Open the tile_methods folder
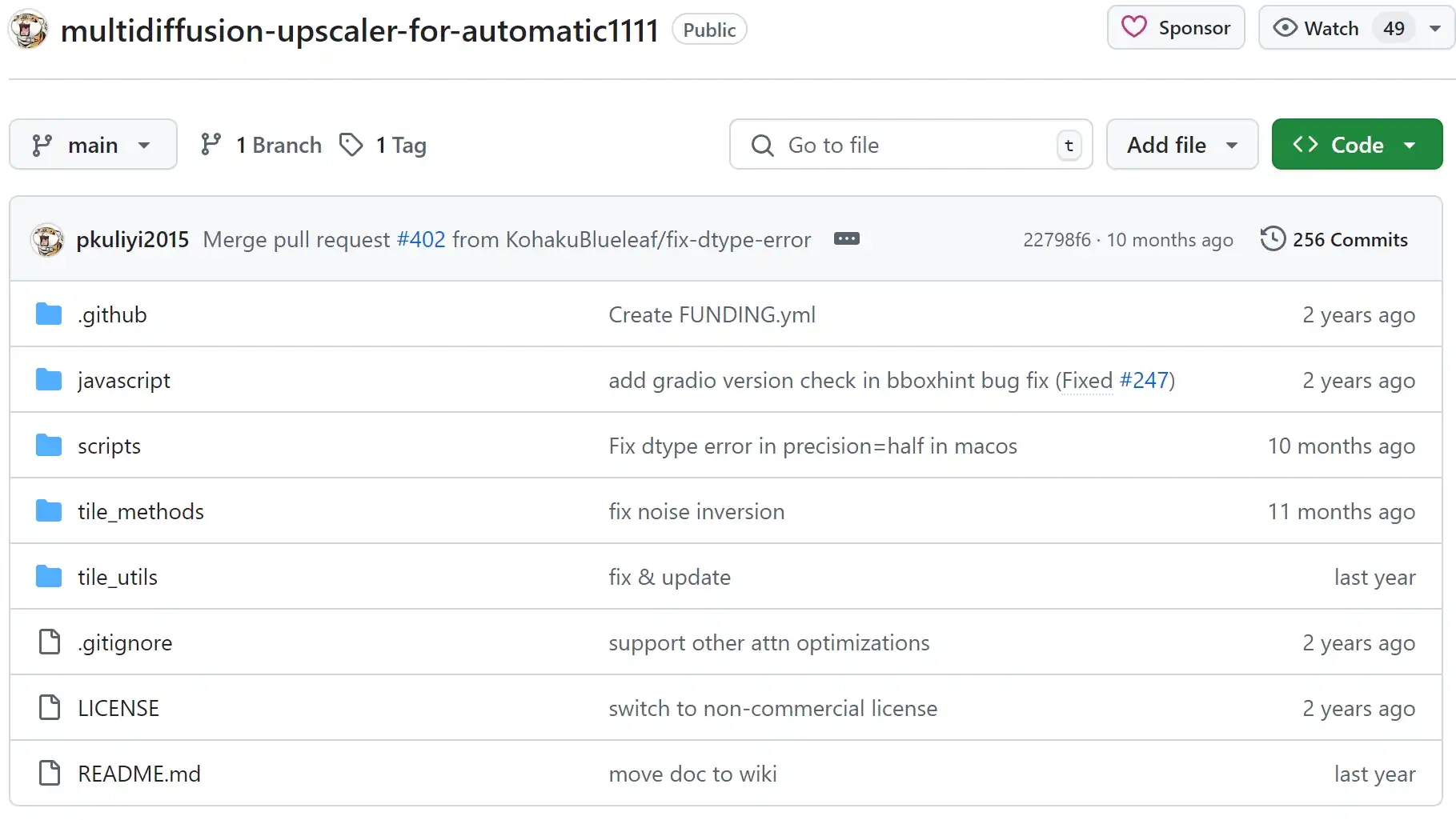The image size is (1456, 820). point(141,512)
